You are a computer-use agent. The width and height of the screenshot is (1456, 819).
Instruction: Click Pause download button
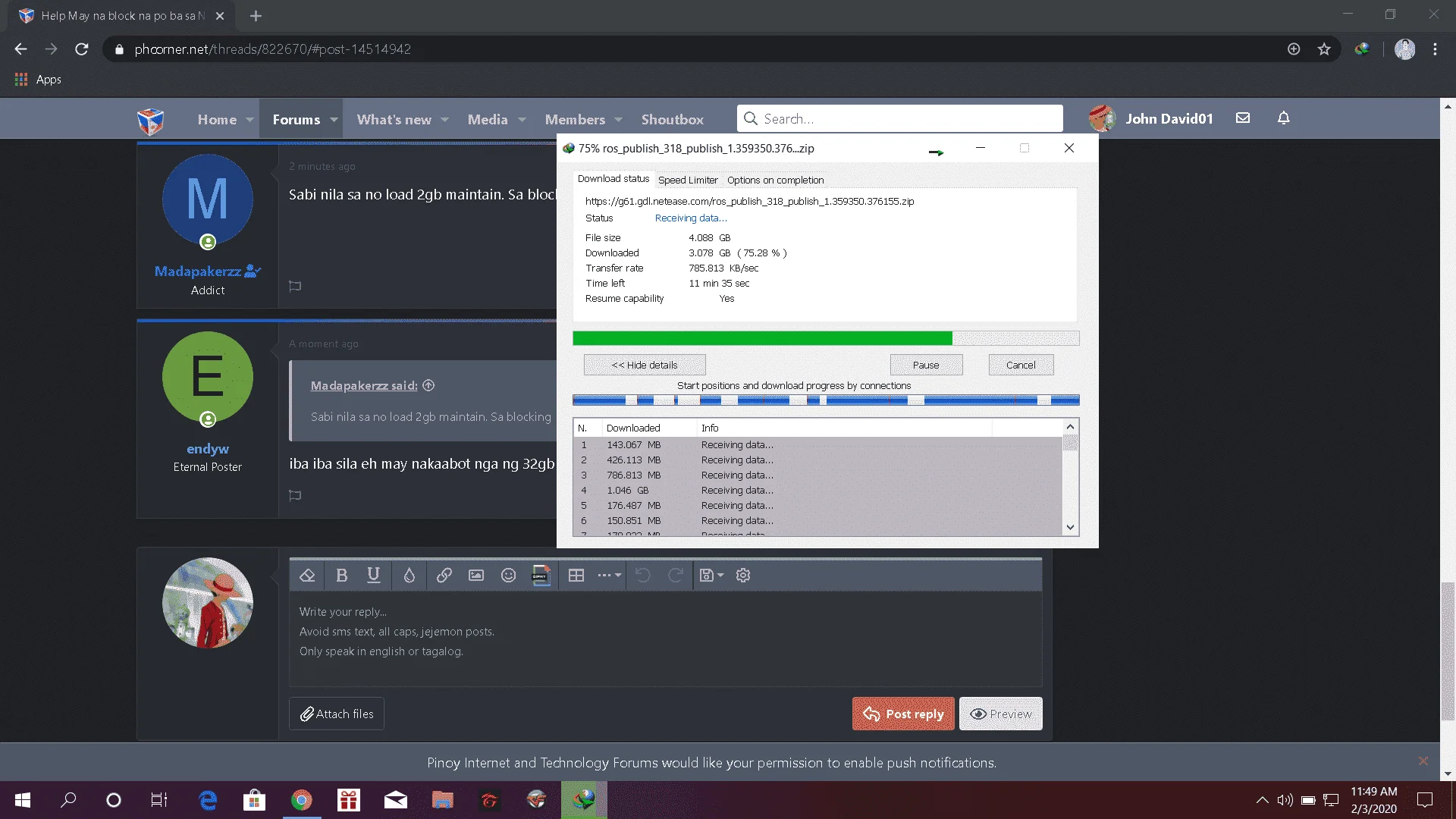click(x=926, y=365)
